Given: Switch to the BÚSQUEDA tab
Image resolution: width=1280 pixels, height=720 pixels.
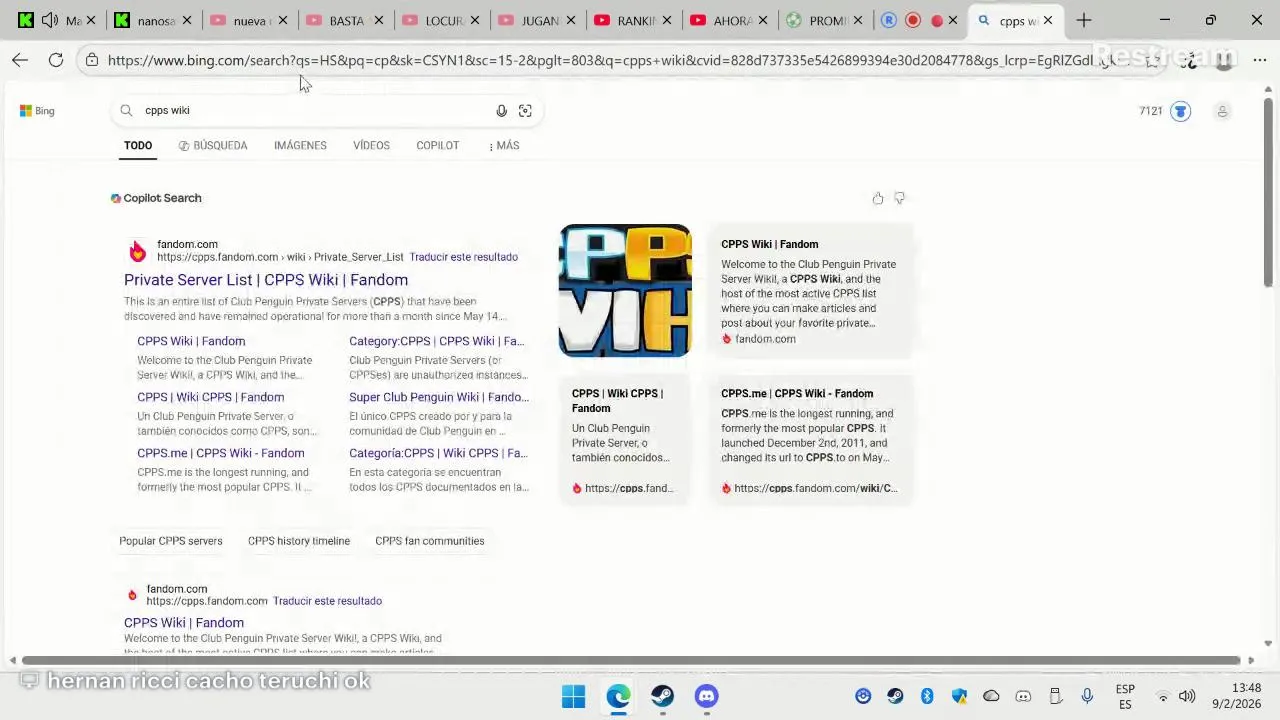Looking at the screenshot, I should coord(213,146).
